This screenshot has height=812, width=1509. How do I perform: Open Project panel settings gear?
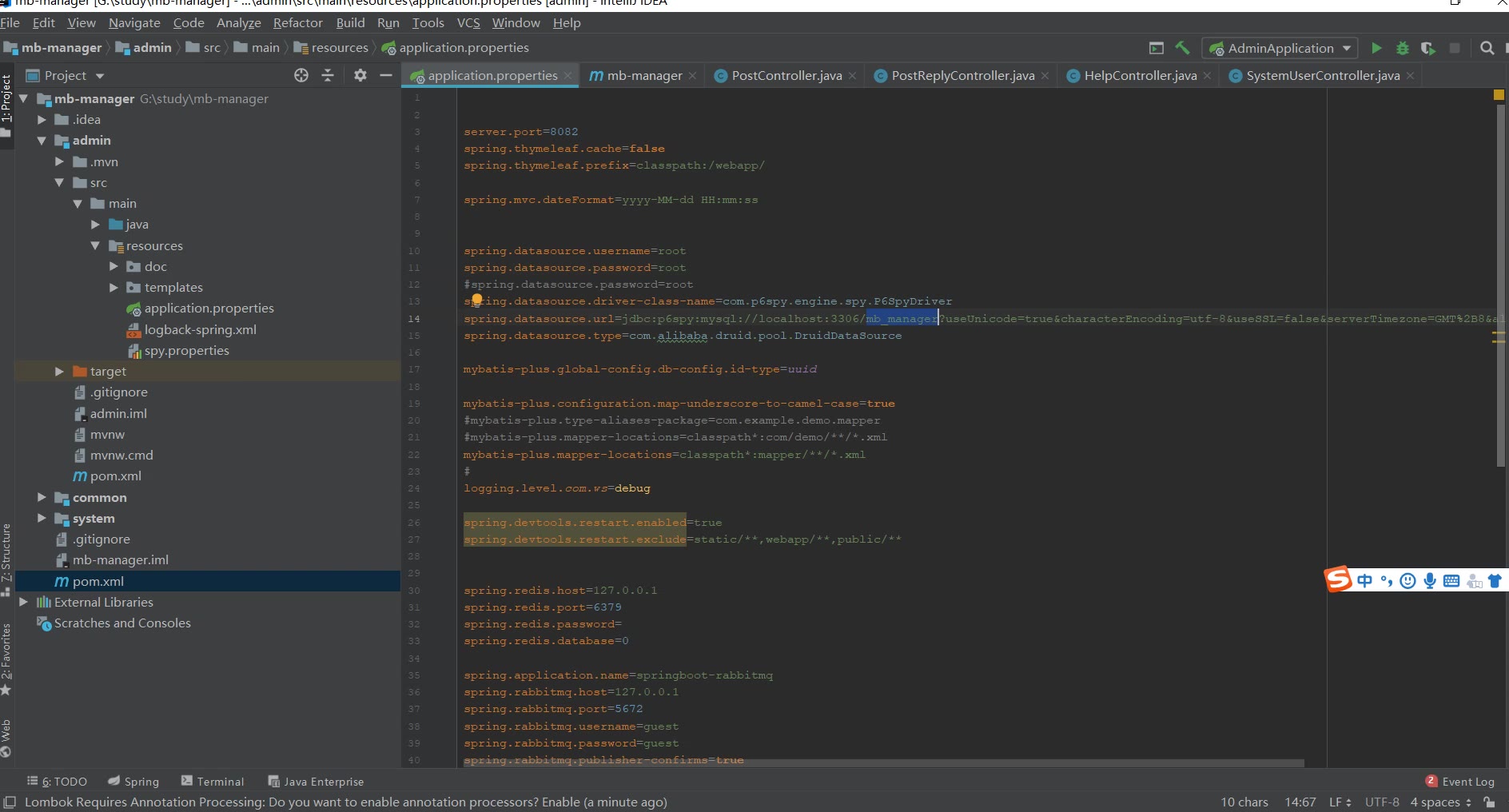360,75
